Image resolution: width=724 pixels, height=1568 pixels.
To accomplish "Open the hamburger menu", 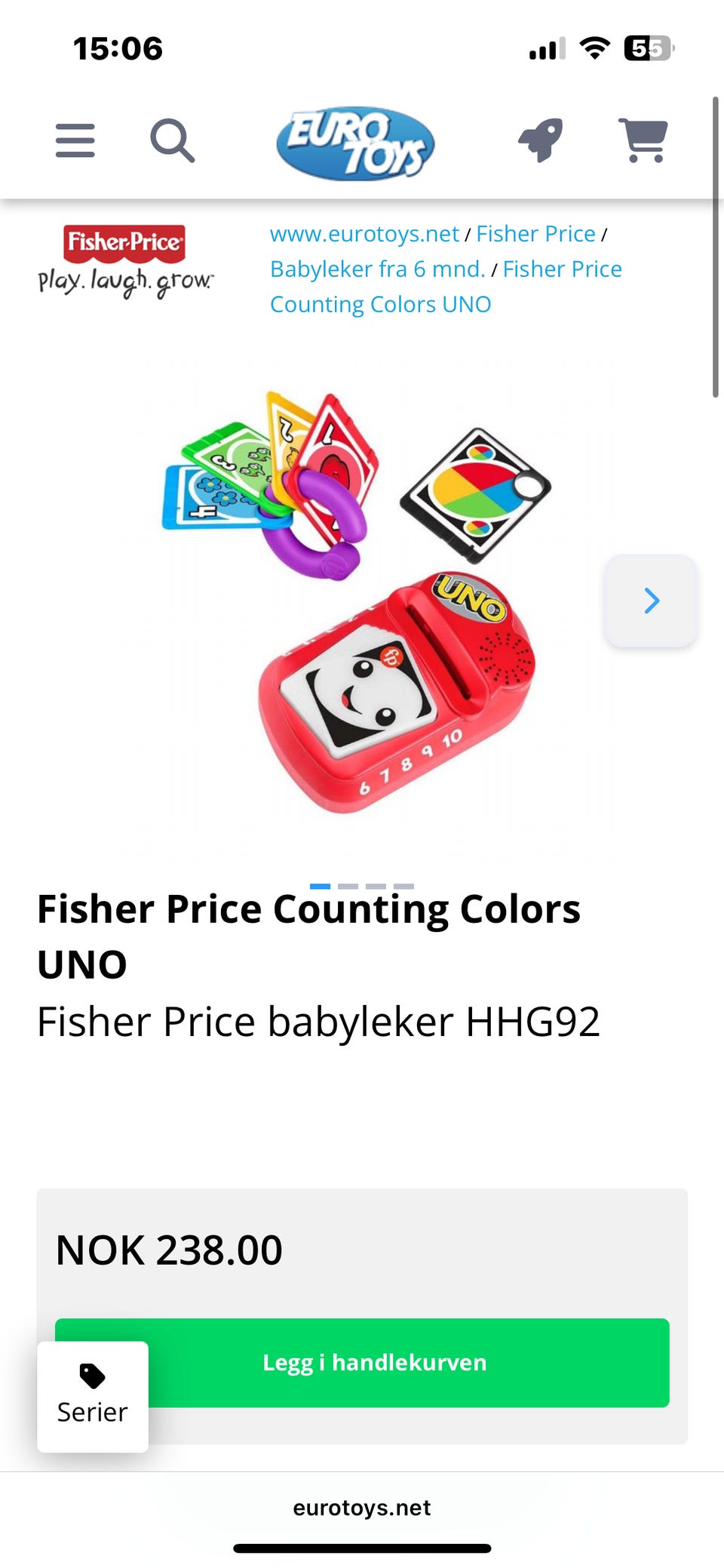I will 75,140.
